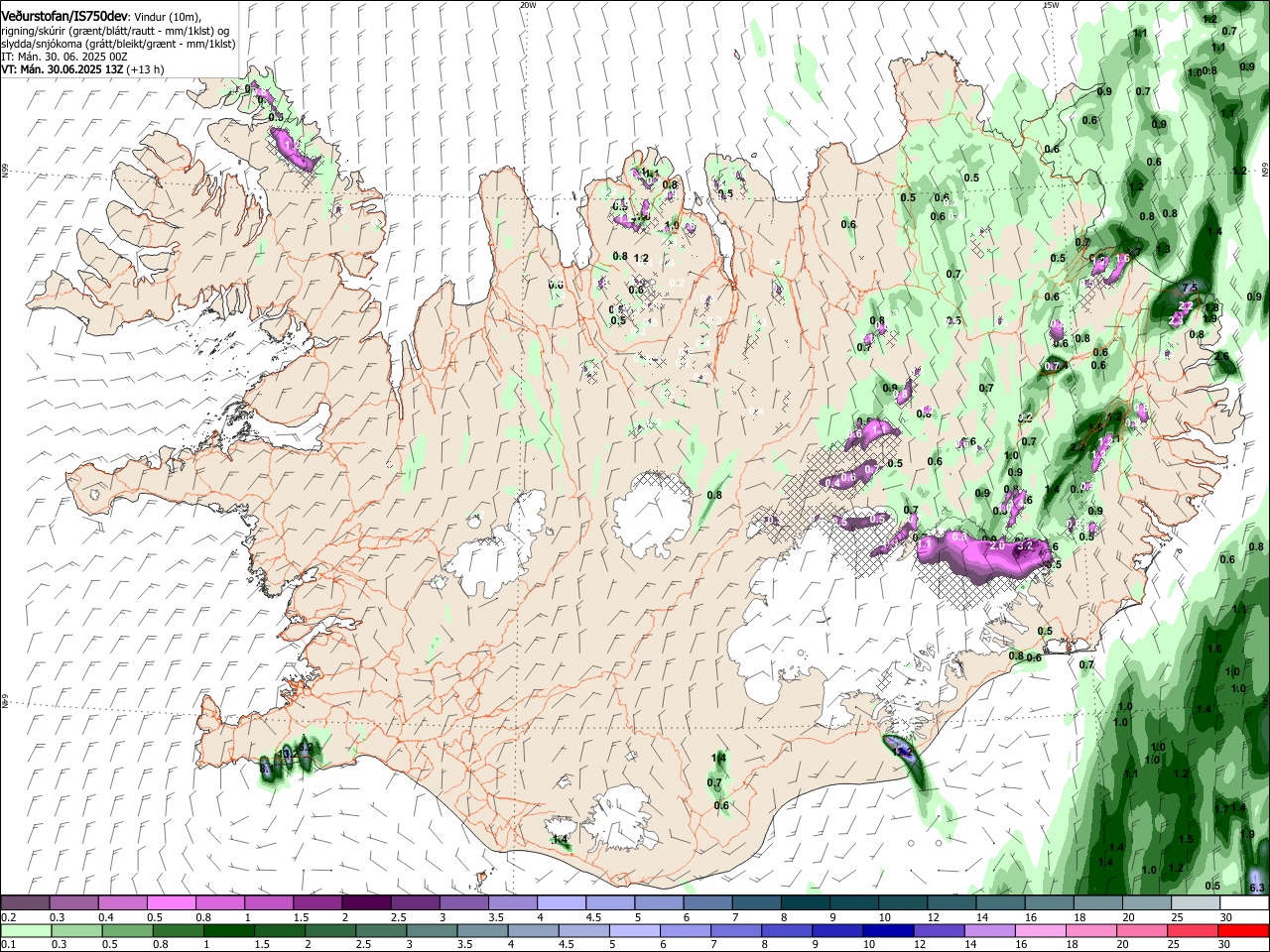Click the bright pink 0.5 swatch in upper legend row

[x=171, y=903]
